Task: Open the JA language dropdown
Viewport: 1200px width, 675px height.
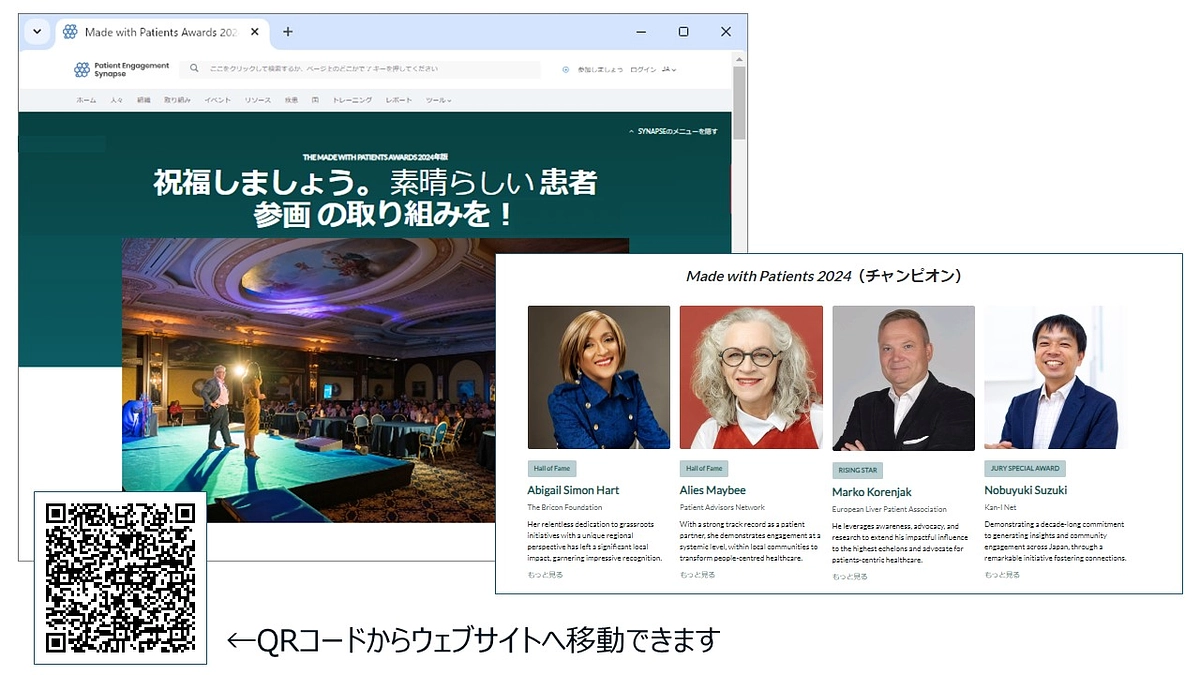Action: click(667, 69)
